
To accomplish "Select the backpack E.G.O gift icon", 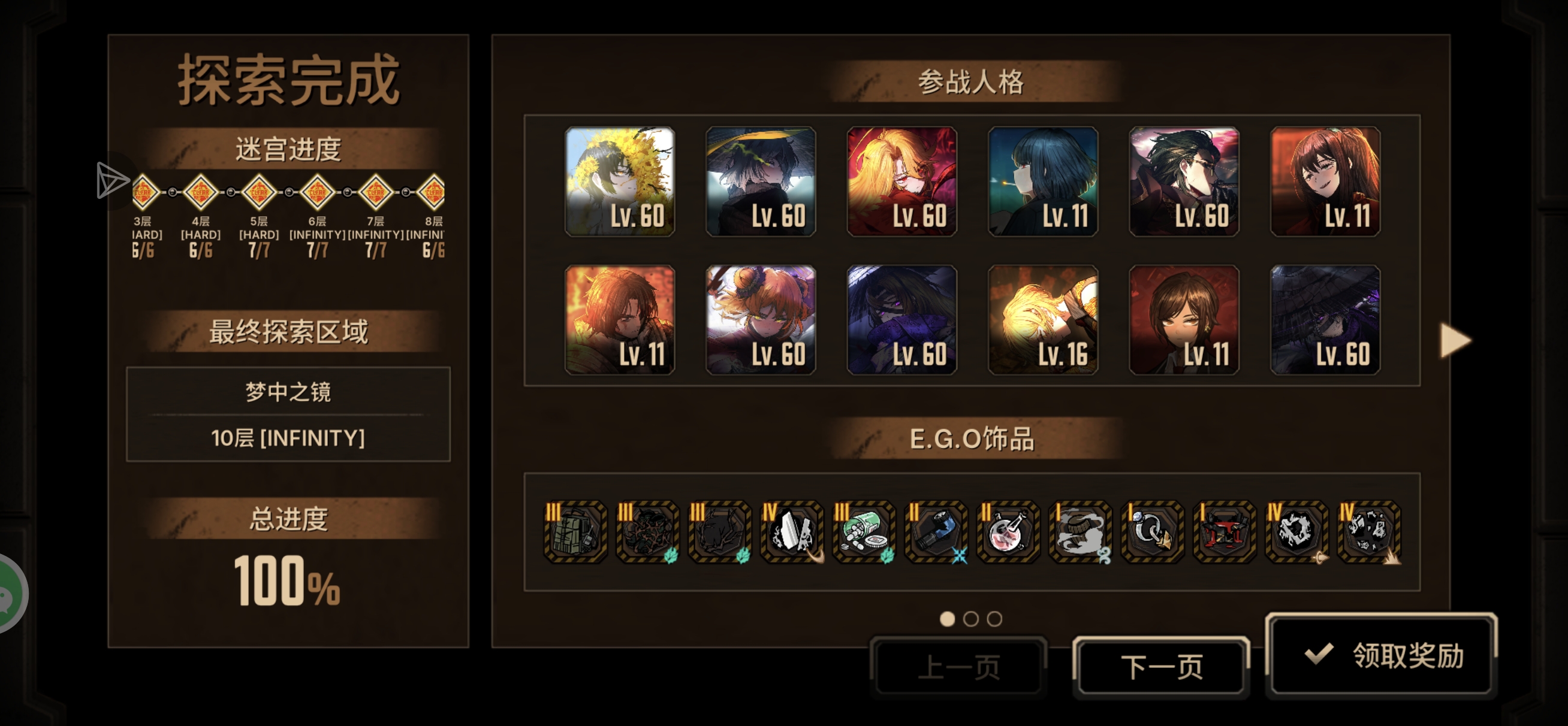I will click(x=575, y=532).
